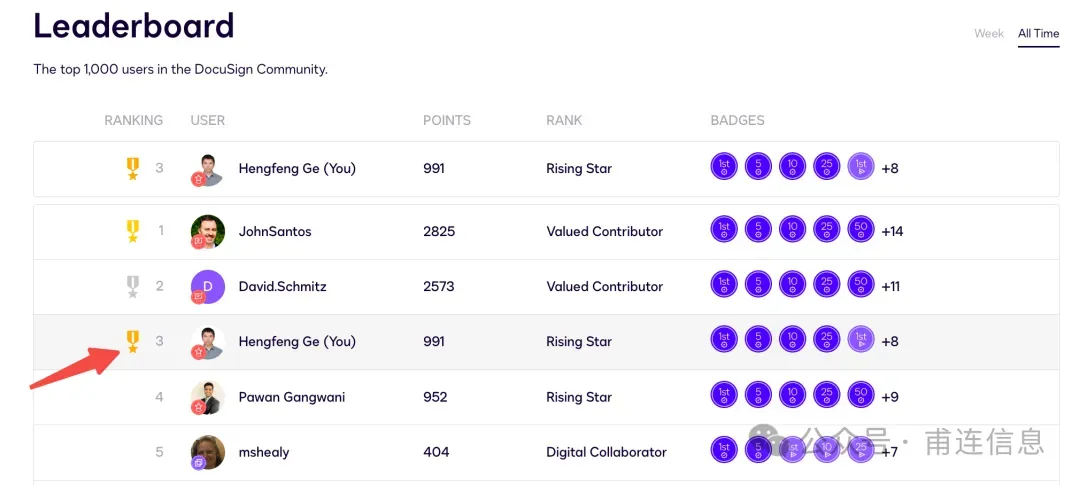Switch to the Week tab
Viewport: 1080px width, 485px height.
point(988,33)
